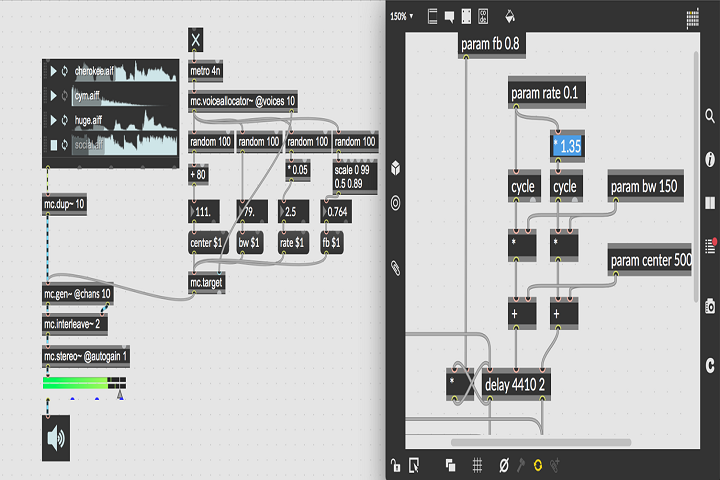The height and width of the screenshot is (480, 720).
Task: Open the 150% zoom dropdown
Action: tap(402, 17)
